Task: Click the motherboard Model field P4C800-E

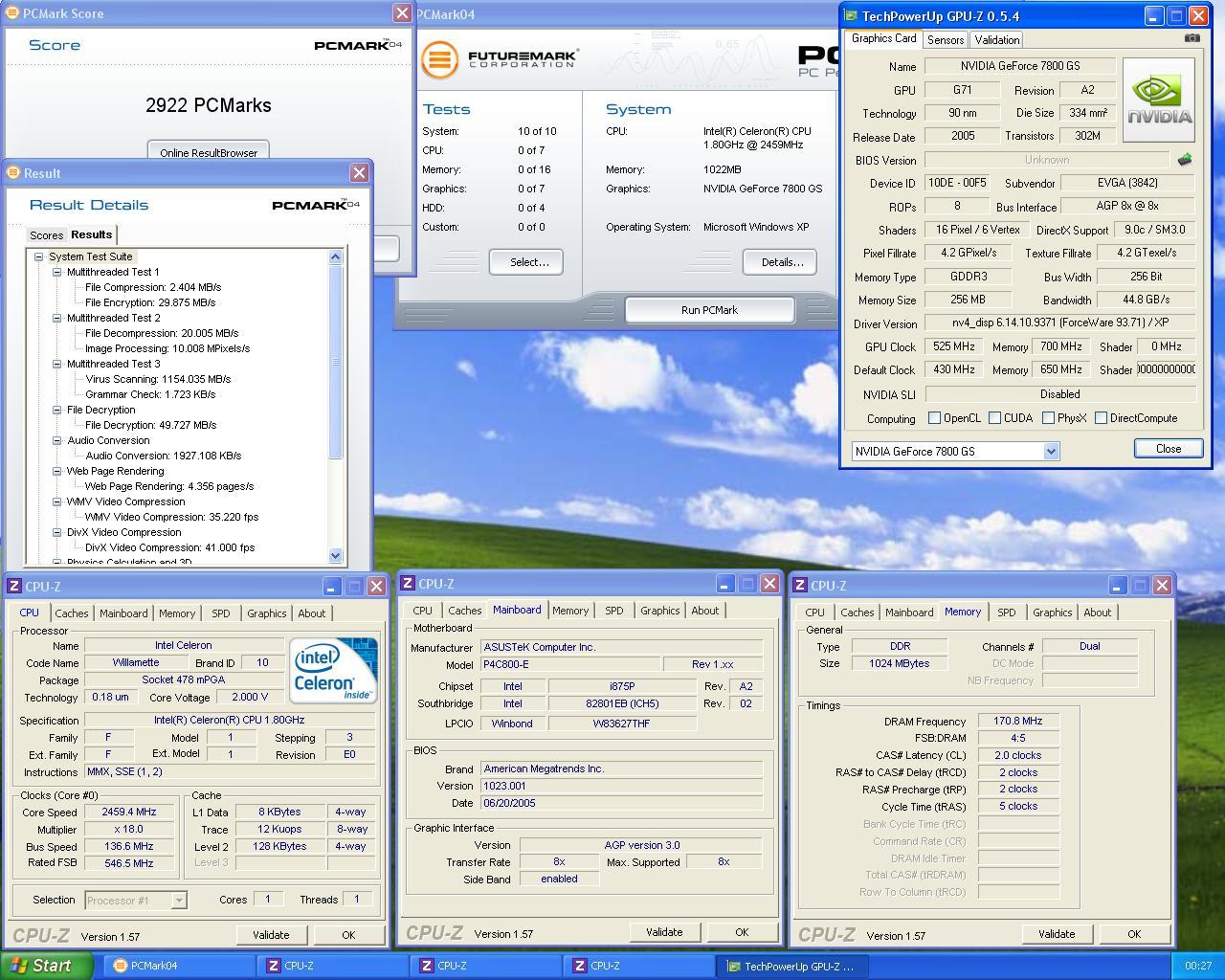Action: click(569, 664)
